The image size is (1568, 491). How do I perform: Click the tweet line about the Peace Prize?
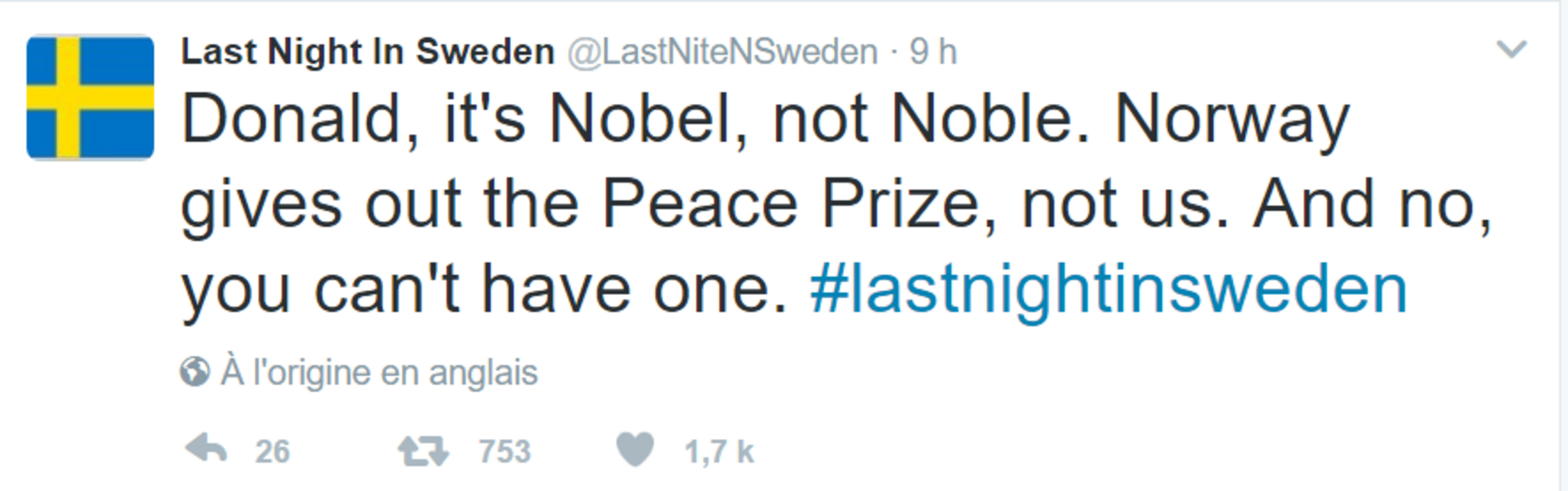tap(835, 205)
